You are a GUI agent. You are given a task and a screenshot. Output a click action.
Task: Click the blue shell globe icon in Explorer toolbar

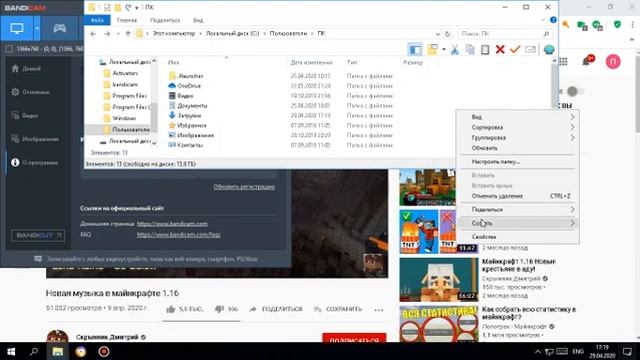[x=549, y=50]
